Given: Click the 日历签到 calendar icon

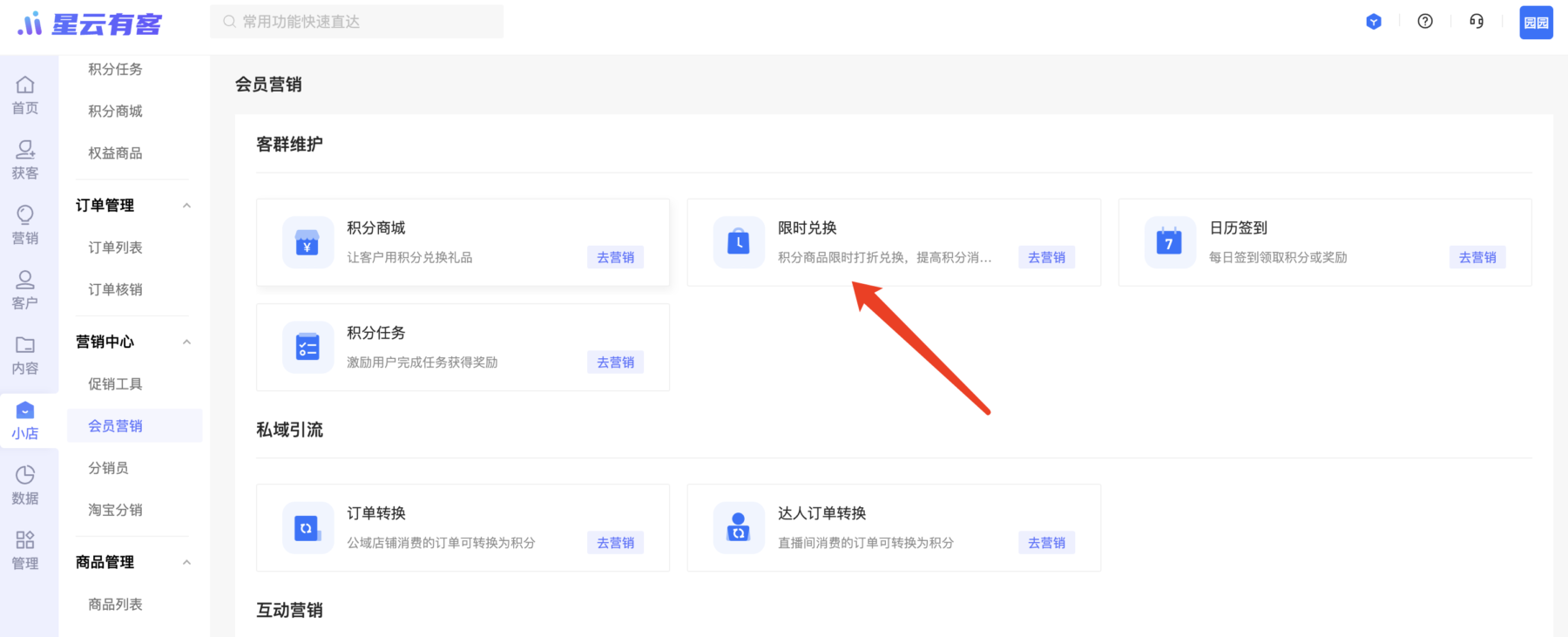Looking at the screenshot, I should coord(1169,242).
